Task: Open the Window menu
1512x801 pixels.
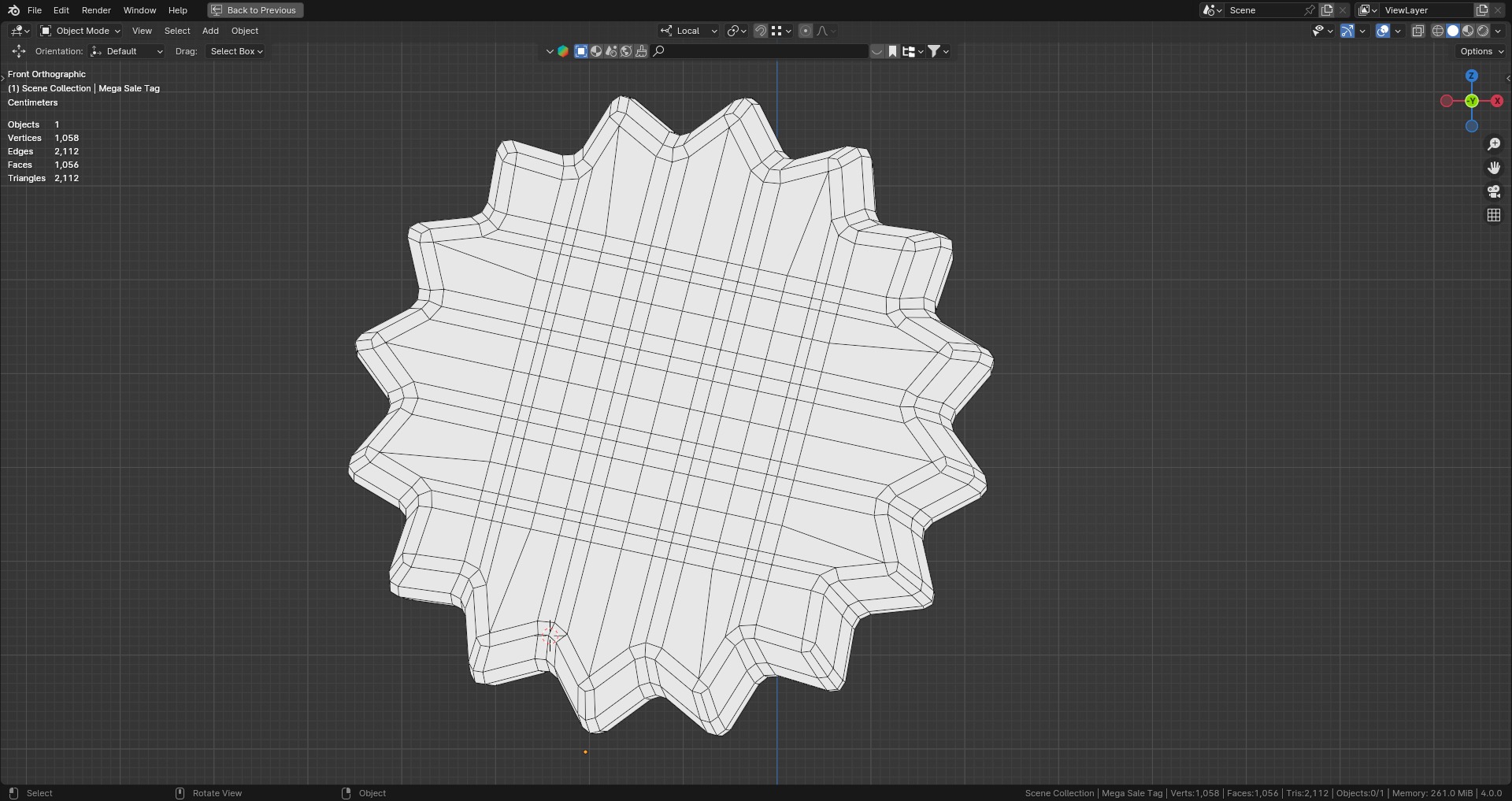Action: pos(139,10)
